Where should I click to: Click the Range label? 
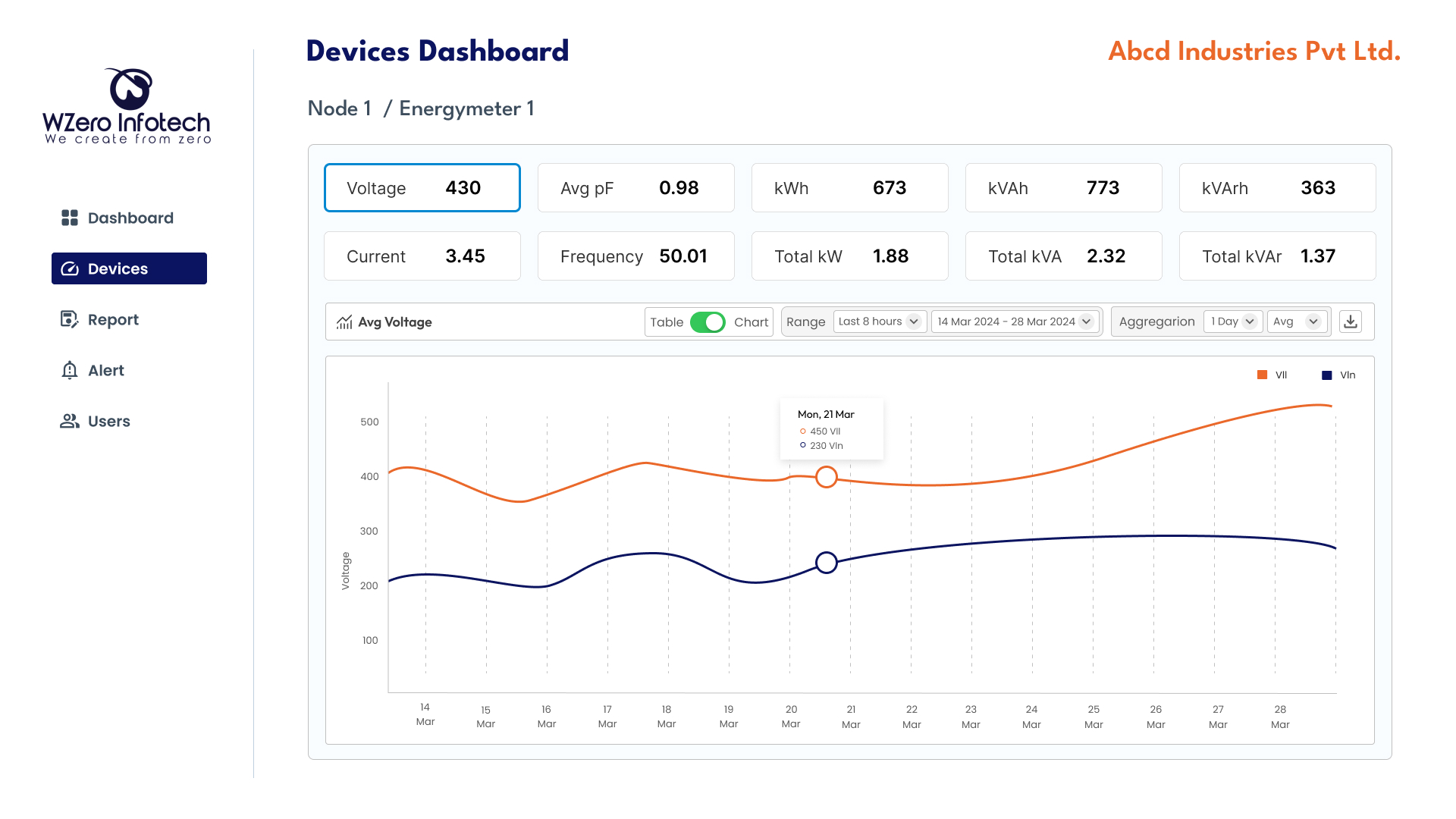pyautogui.click(x=805, y=322)
